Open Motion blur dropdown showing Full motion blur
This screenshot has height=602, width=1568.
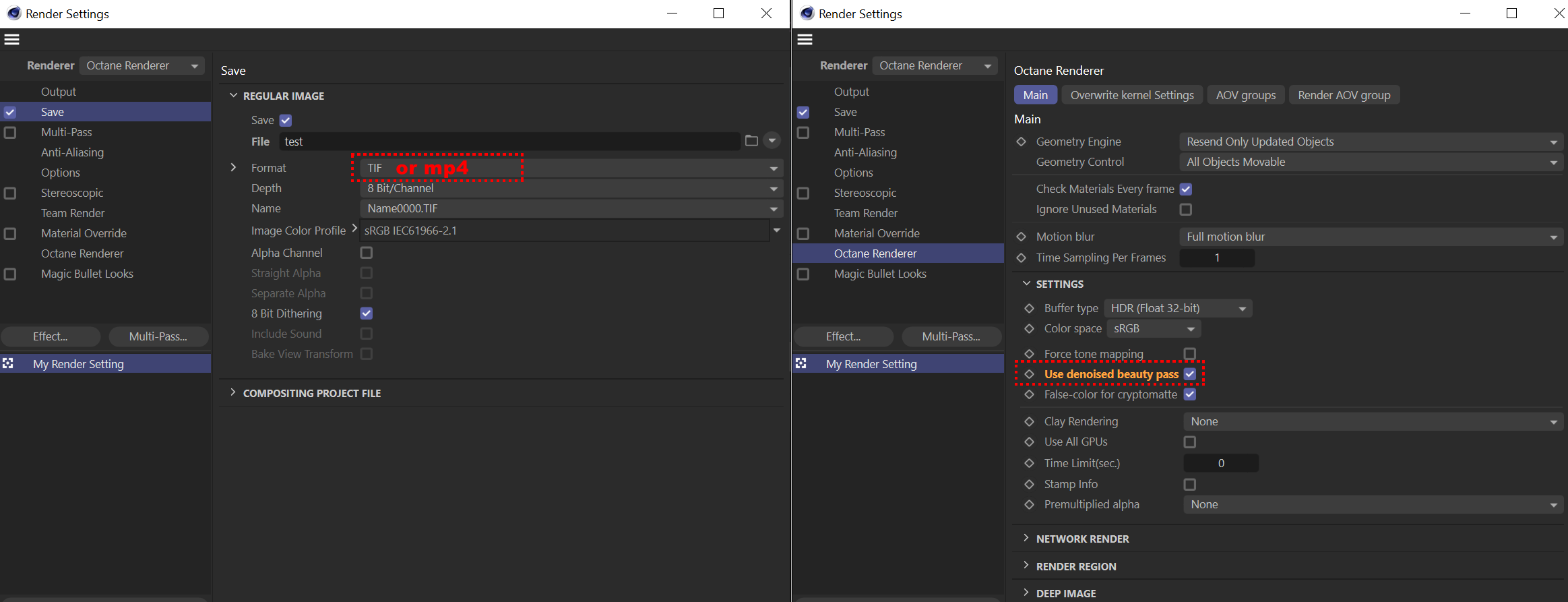tap(1371, 237)
